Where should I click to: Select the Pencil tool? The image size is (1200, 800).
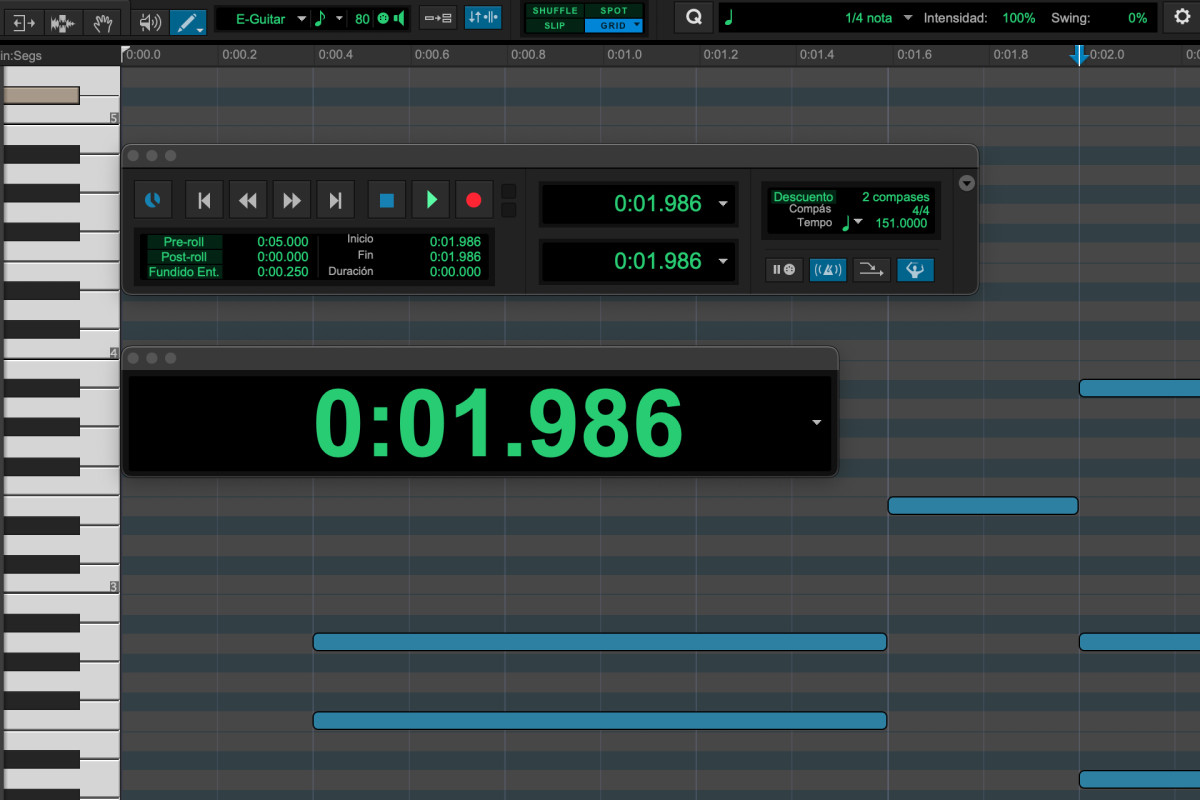tap(187, 20)
